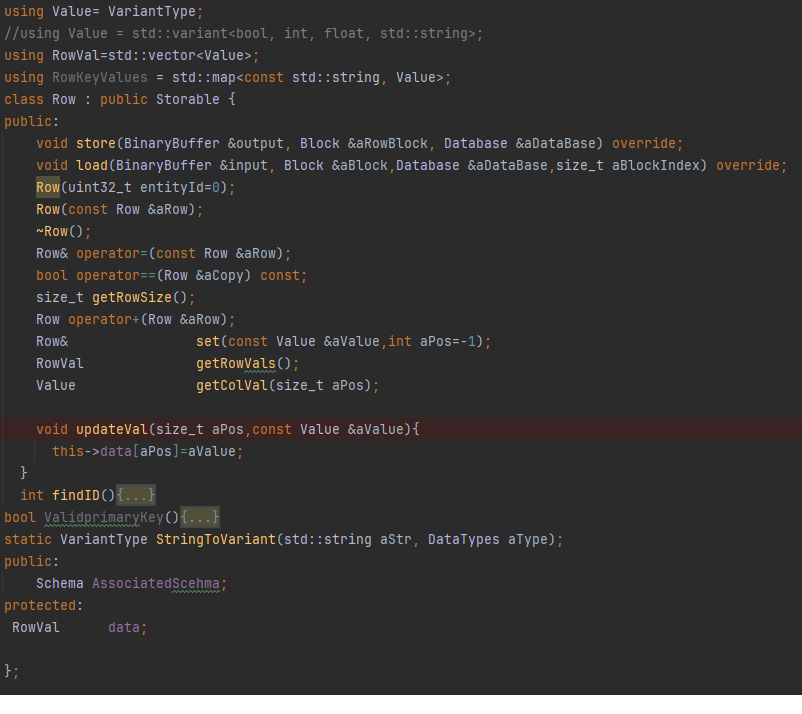Click the commented-out std::variant line

(x=243, y=33)
